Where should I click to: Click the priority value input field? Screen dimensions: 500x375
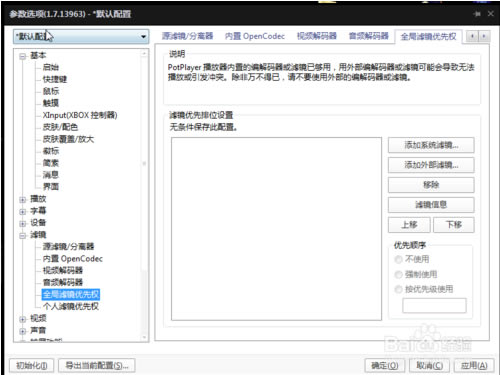(434, 305)
